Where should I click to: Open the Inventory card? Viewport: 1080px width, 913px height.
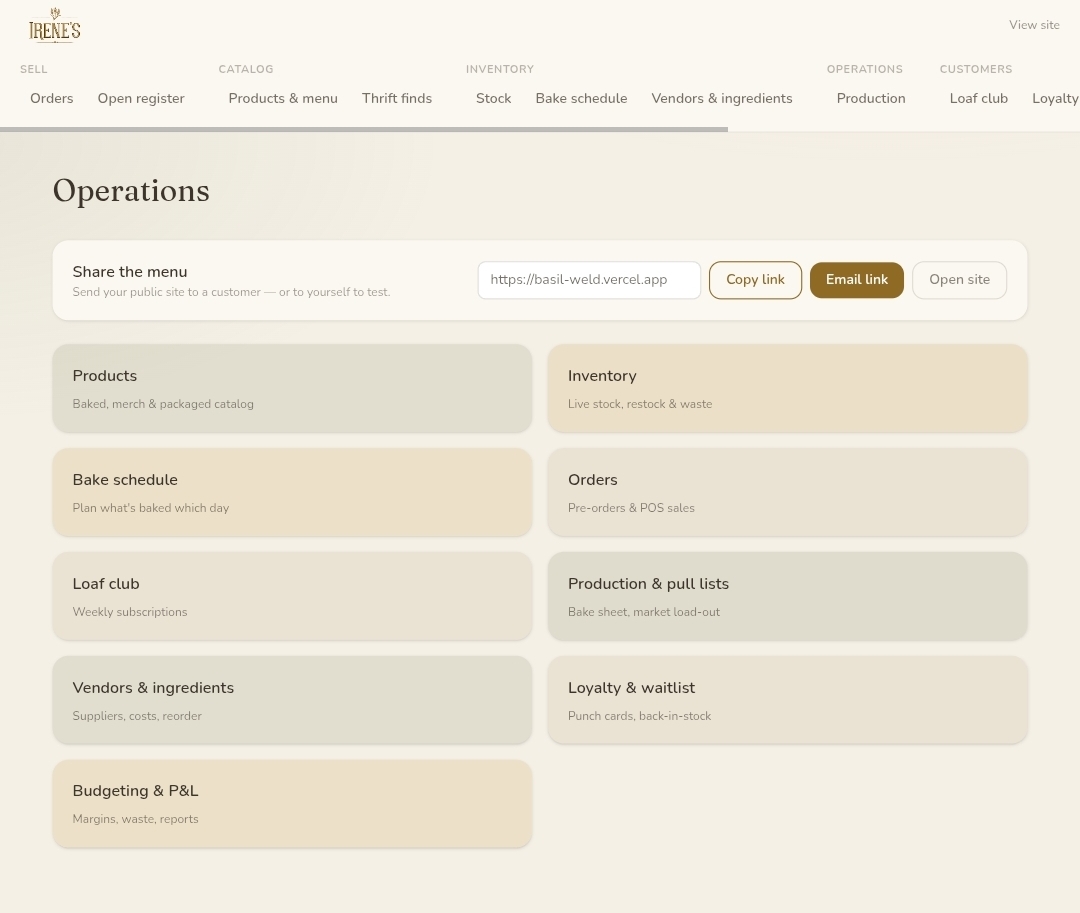click(787, 388)
